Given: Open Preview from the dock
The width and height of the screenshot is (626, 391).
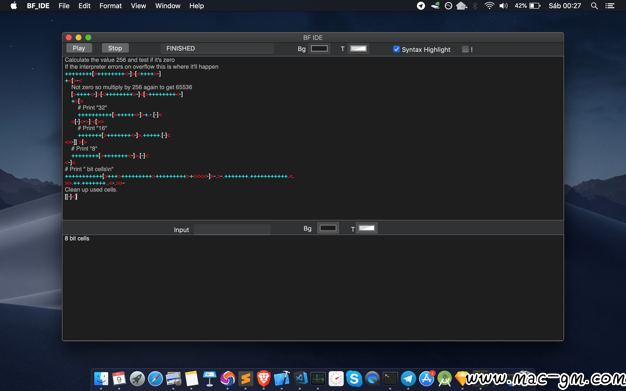Looking at the screenshot, I should [173, 378].
